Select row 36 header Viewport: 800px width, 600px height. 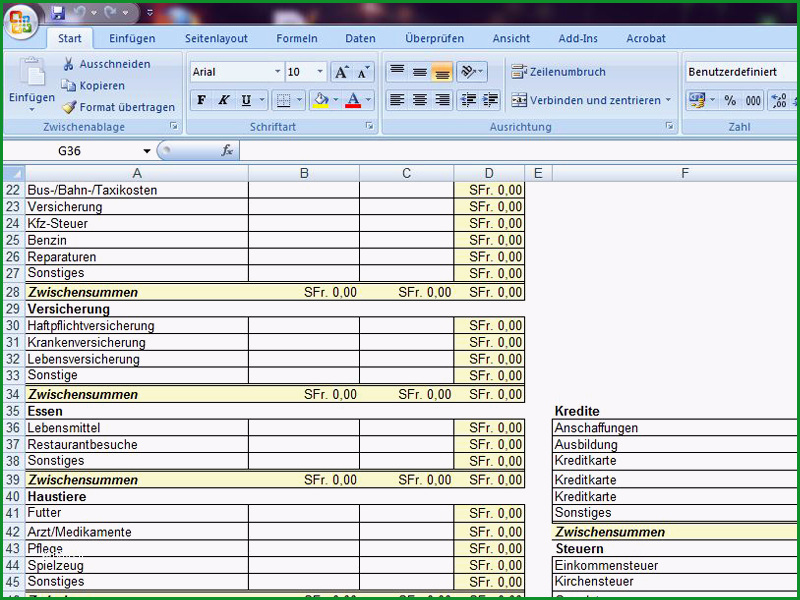click(x=13, y=428)
